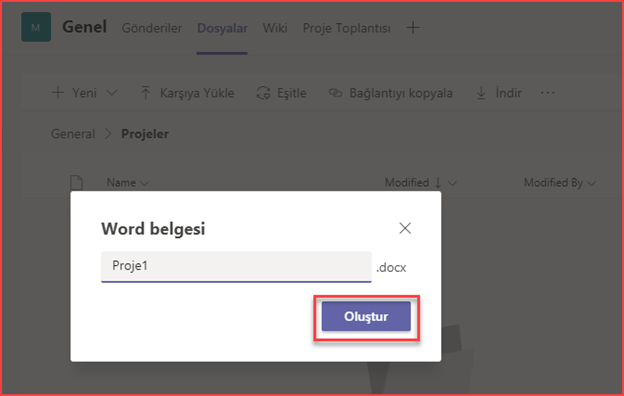
Task: Click the Bağlantıyı kopyala link icon
Action: pyautogui.click(x=335, y=93)
